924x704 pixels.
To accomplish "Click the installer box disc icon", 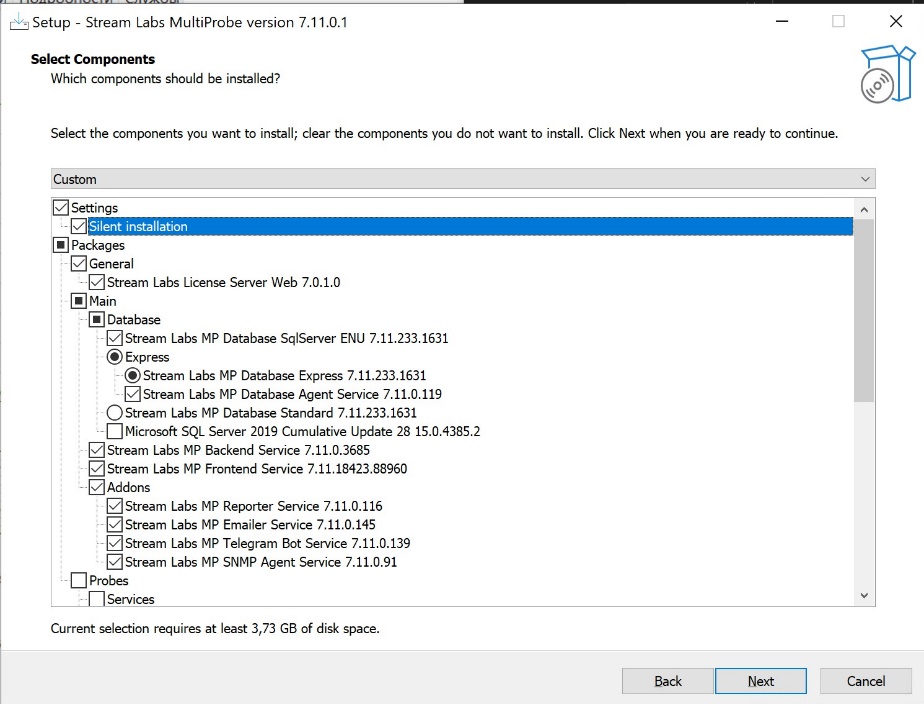I will click(886, 74).
